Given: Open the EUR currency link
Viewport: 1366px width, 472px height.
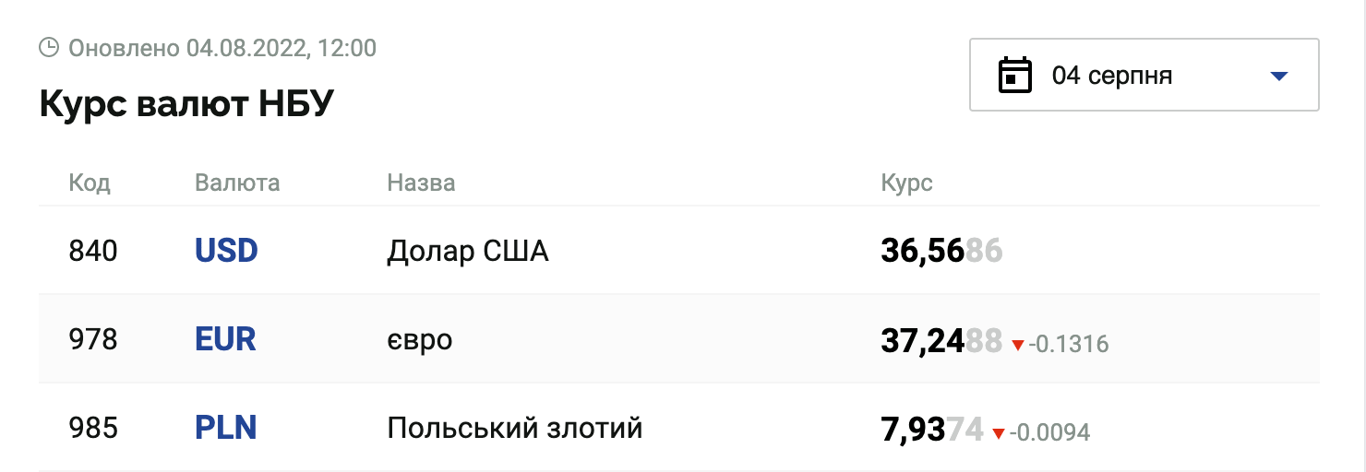Looking at the screenshot, I should (225, 340).
